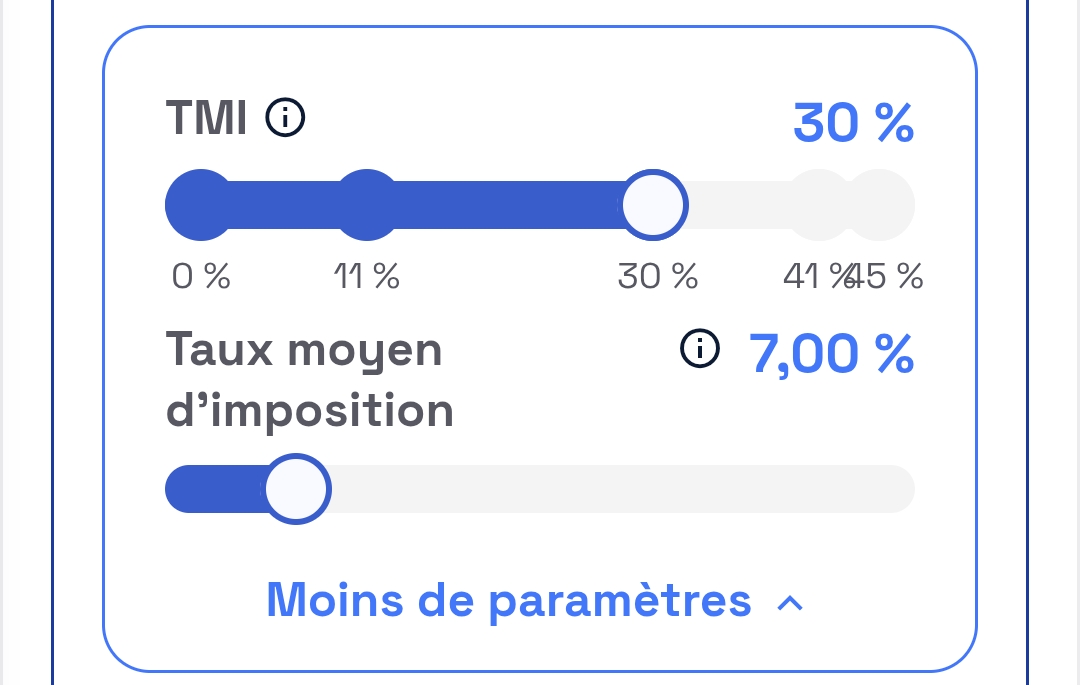Click the "0 %" label under TMI slider

pyautogui.click(x=201, y=276)
